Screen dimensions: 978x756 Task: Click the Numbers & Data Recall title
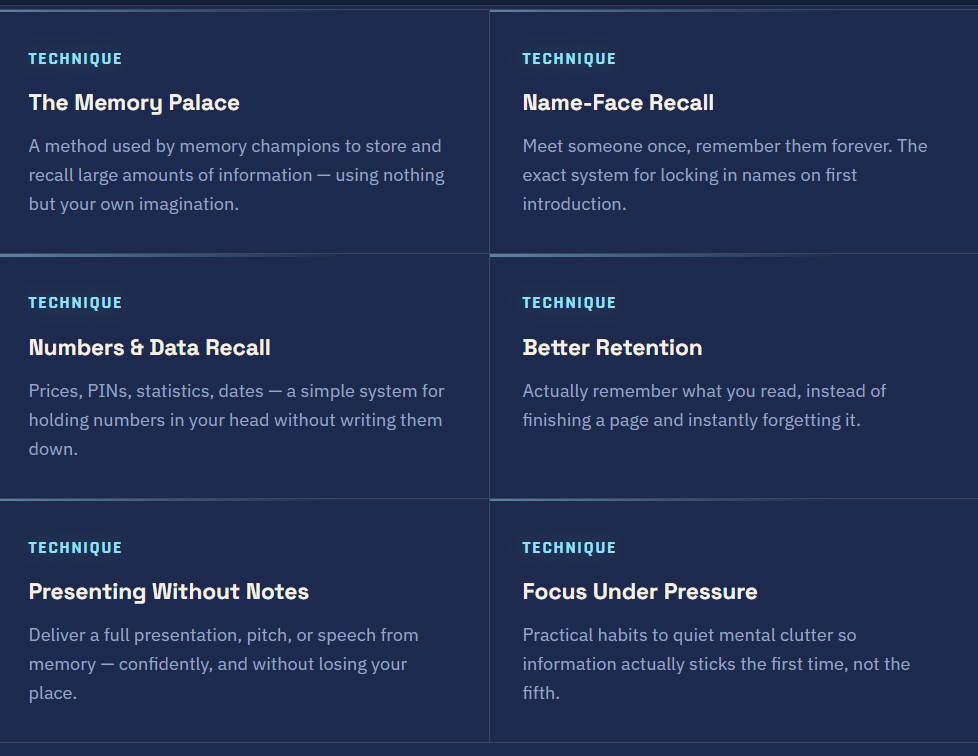[x=150, y=347]
